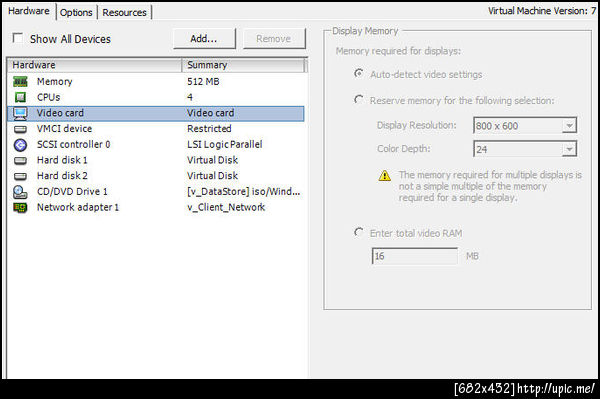Click the Hard disk 2 icon
The image size is (600, 399).
(20, 176)
